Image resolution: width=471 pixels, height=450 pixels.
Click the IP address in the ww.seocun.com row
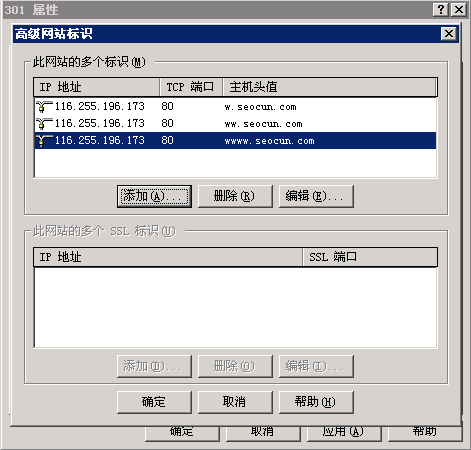(100, 124)
